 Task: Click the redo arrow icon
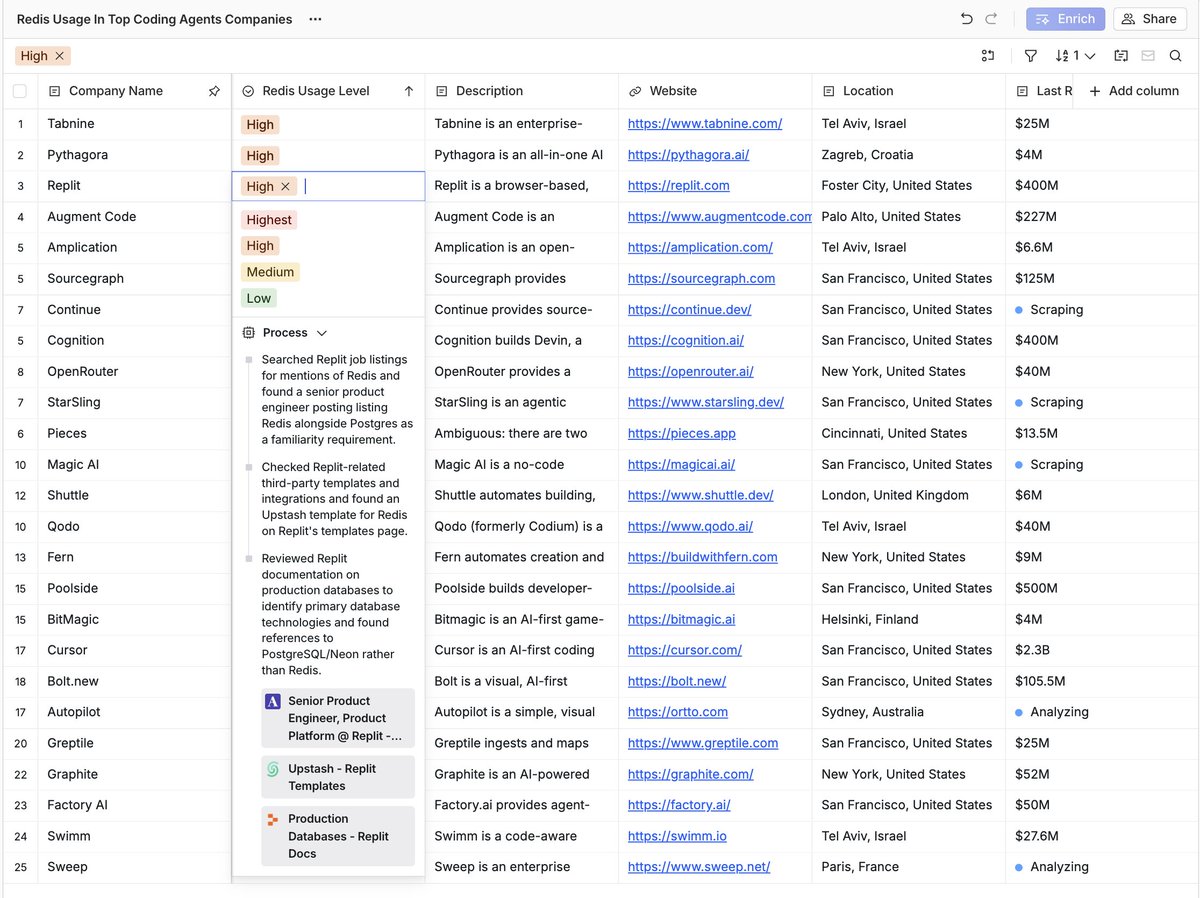click(991, 19)
